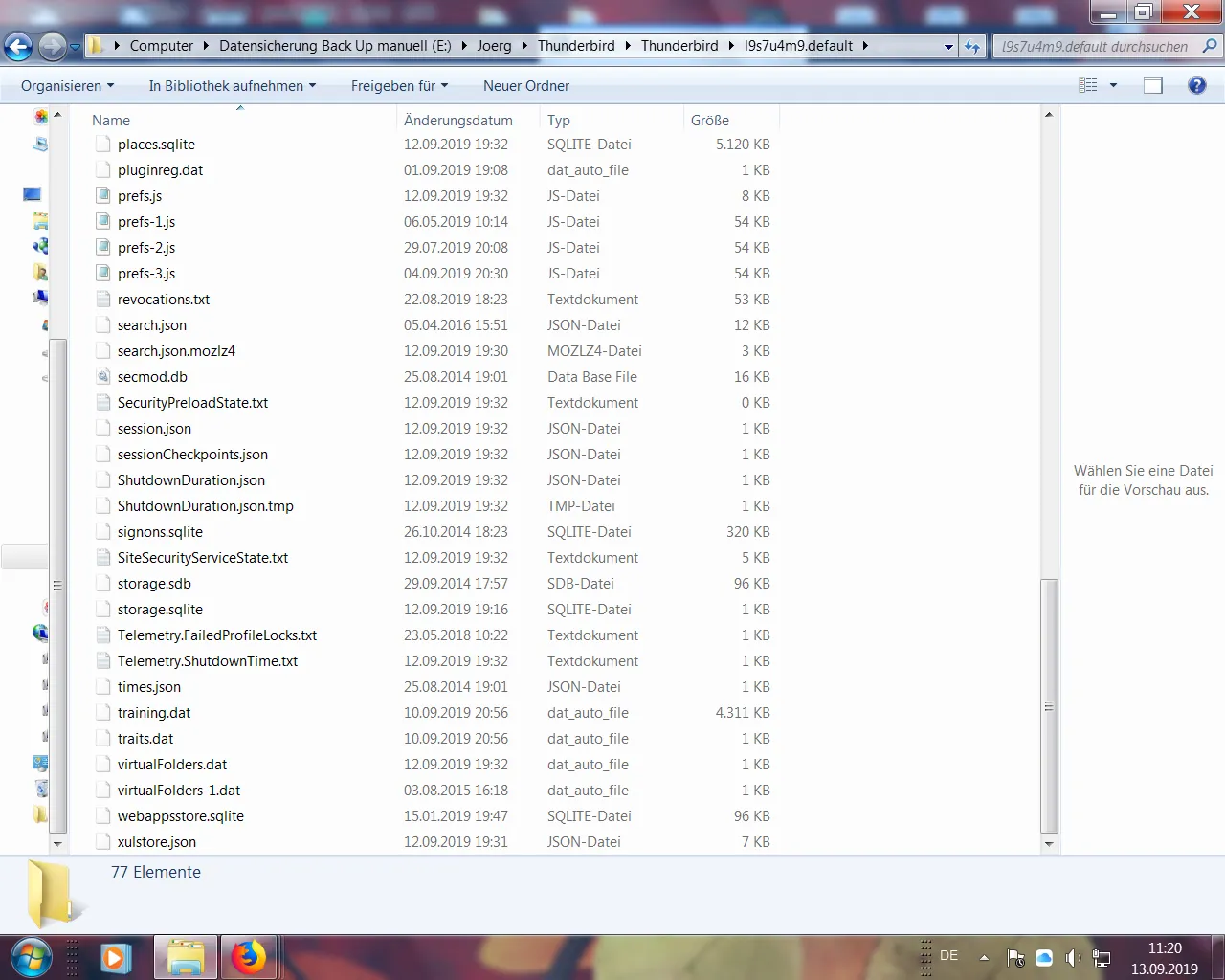
Task: Toggle the preview pane button
Action: (1153, 85)
